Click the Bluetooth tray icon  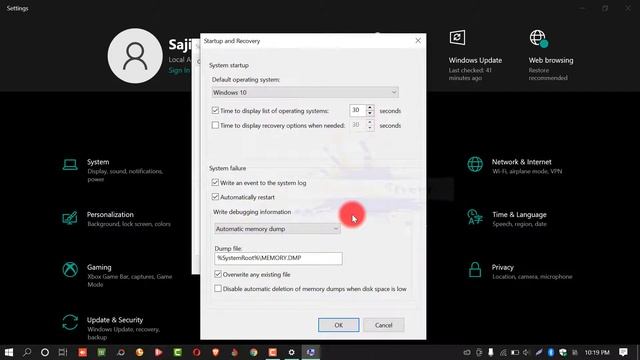(x=551, y=352)
